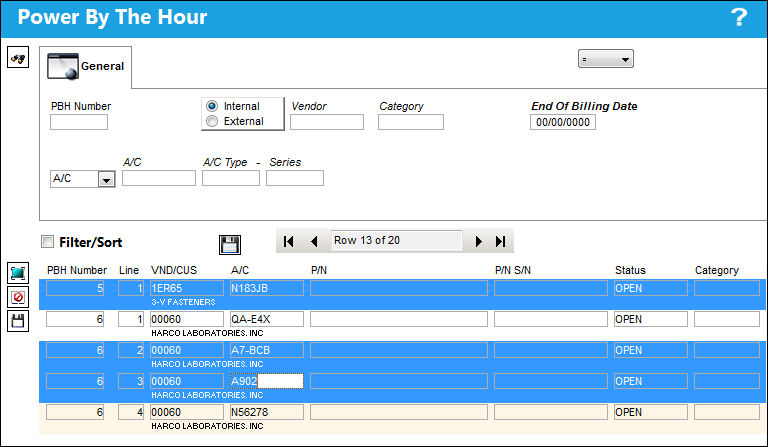Click HARCO LABORATORIES label under N56278 row
The width and height of the screenshot is (768, 447).
tap(207, 426)
